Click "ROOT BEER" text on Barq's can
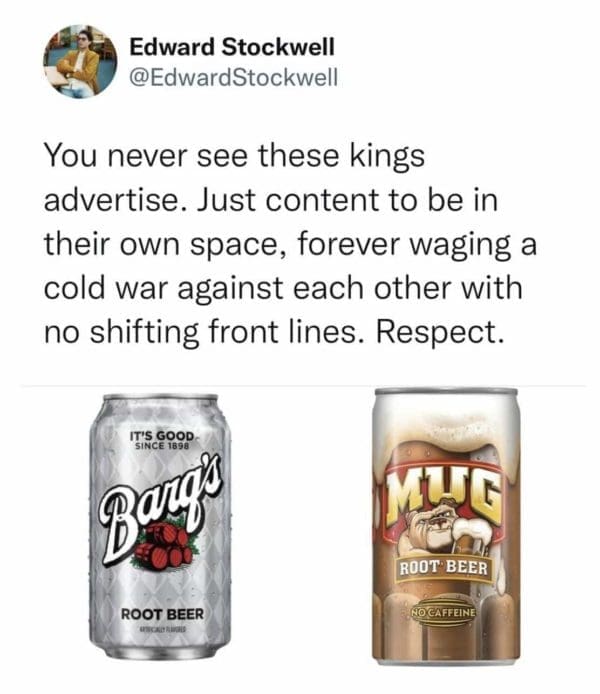 tap(163, 614)
